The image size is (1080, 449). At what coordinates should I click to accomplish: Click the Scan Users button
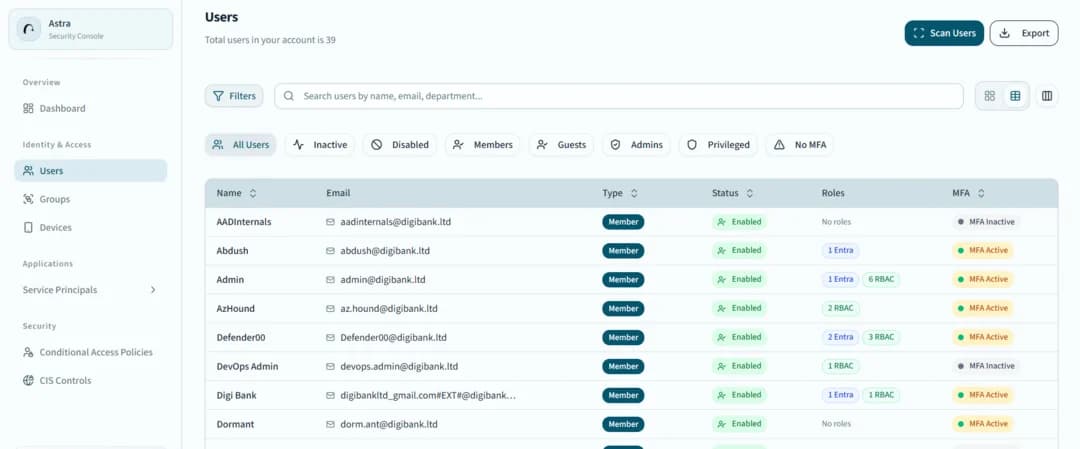(x=944, y=33)
